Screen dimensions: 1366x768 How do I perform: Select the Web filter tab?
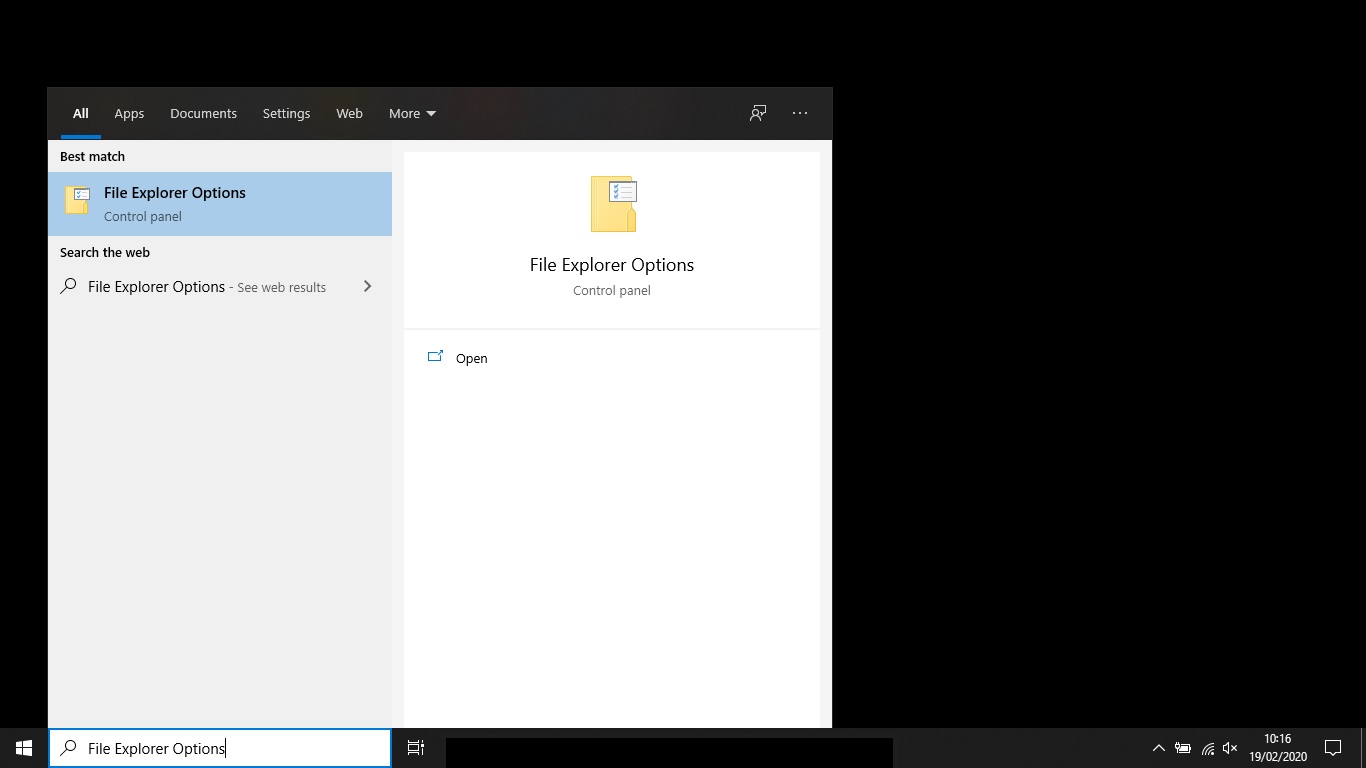click(x=349, y=113)
